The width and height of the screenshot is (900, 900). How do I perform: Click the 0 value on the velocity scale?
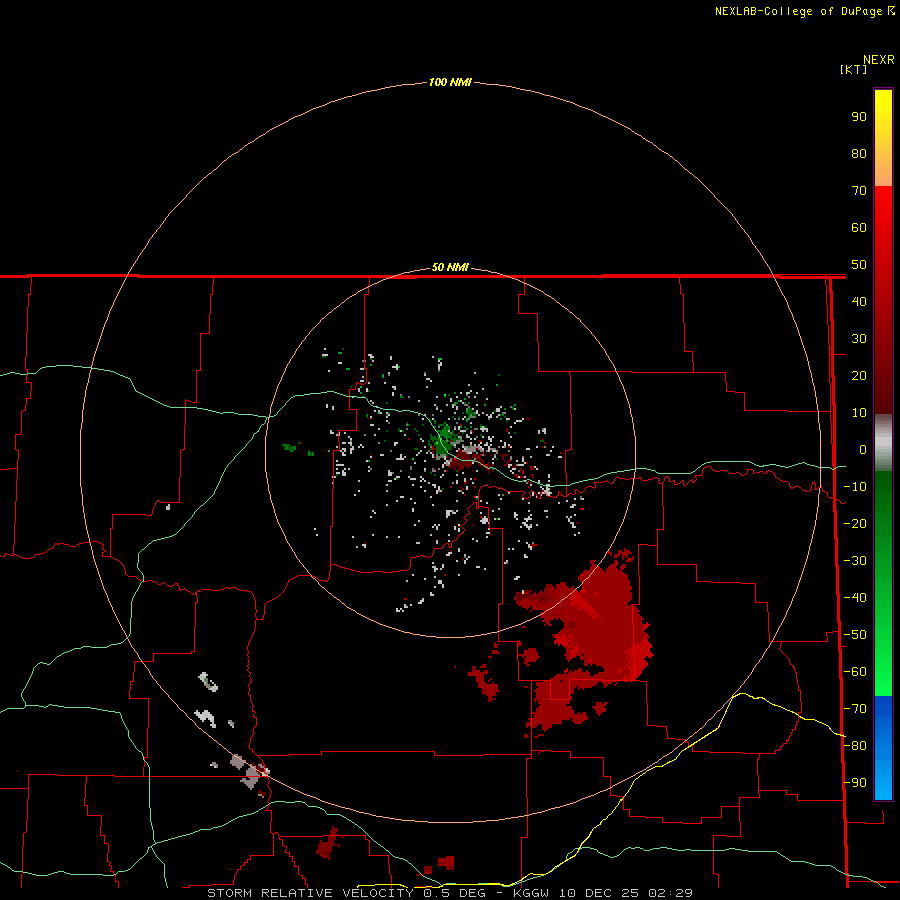pos(863,449)
